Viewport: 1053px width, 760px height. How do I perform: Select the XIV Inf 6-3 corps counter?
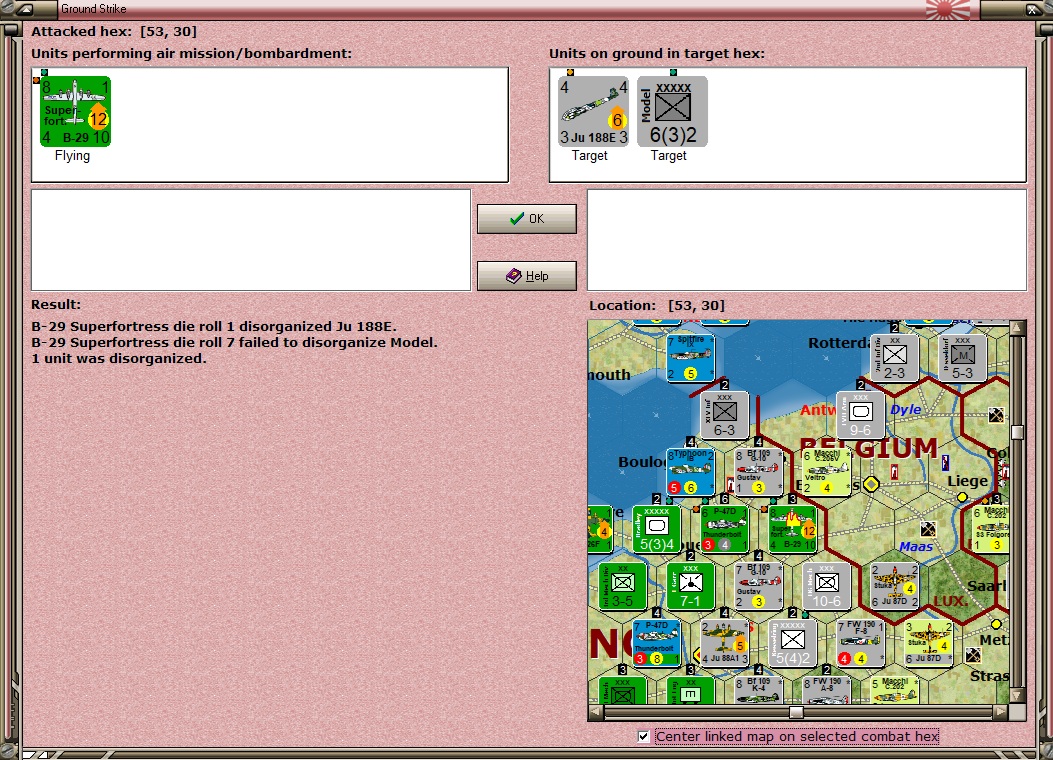[x=725, y=415]
